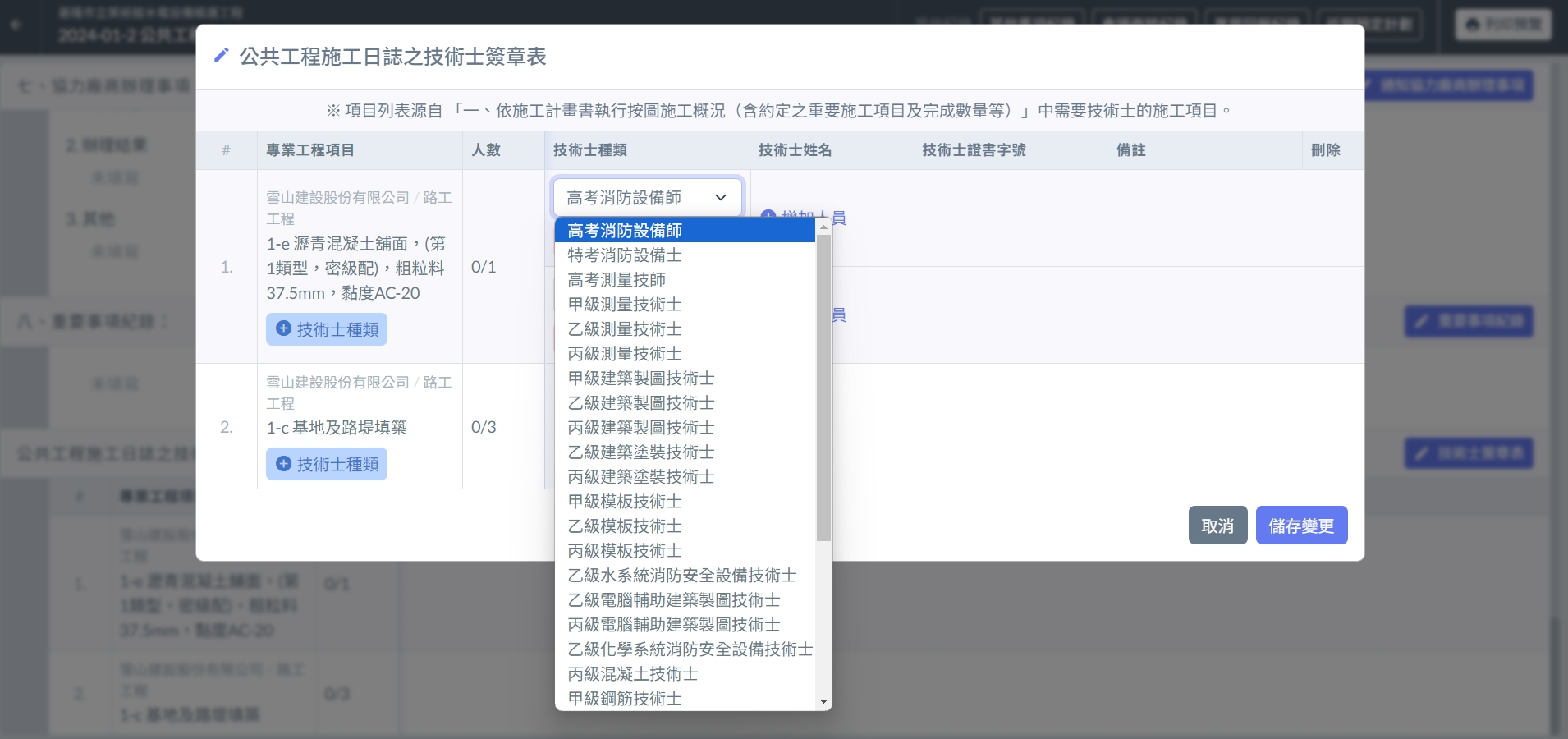Click the dropdown list scroll-down arrow
1568x739 pixels.
[823, 701]
